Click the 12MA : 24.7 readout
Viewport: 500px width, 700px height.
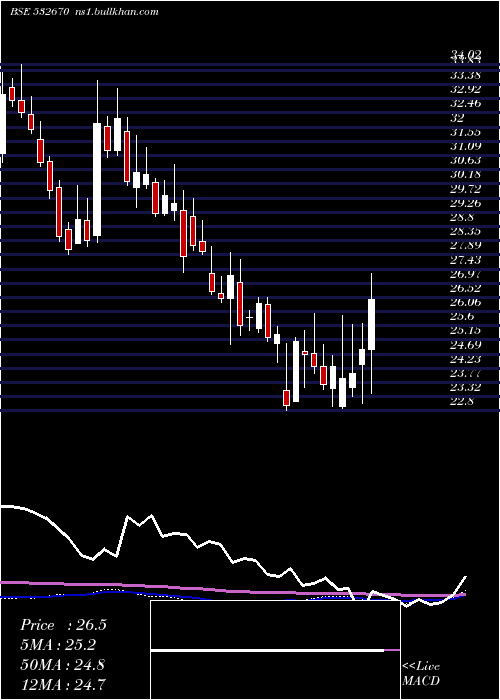62,685
